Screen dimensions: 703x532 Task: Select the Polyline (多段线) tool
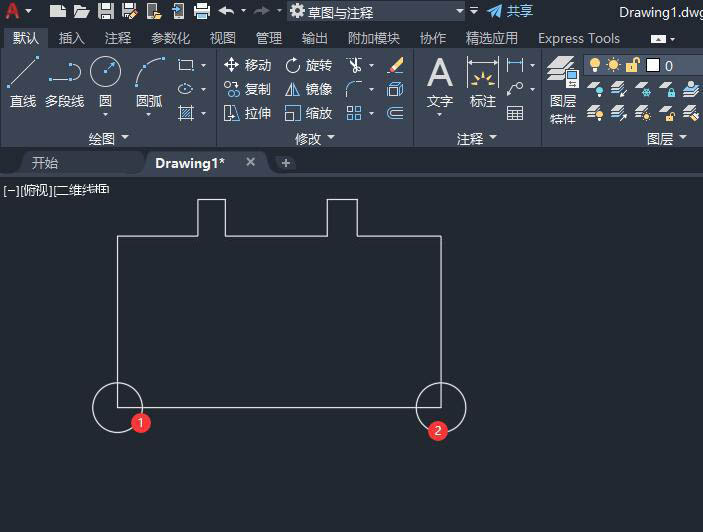(x=65, y=82)
